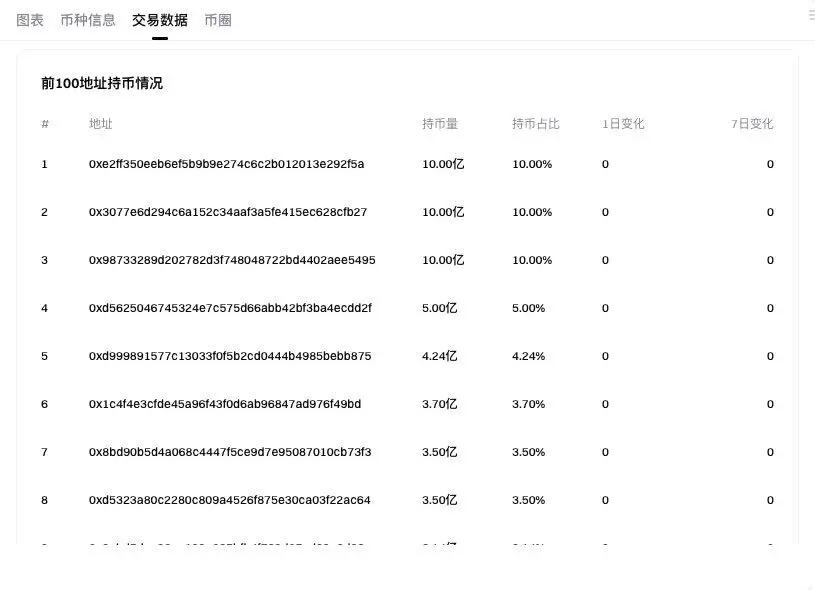Click 10.00亿 holding in row 1
815x590 pixels.
[x=443, y=164]
